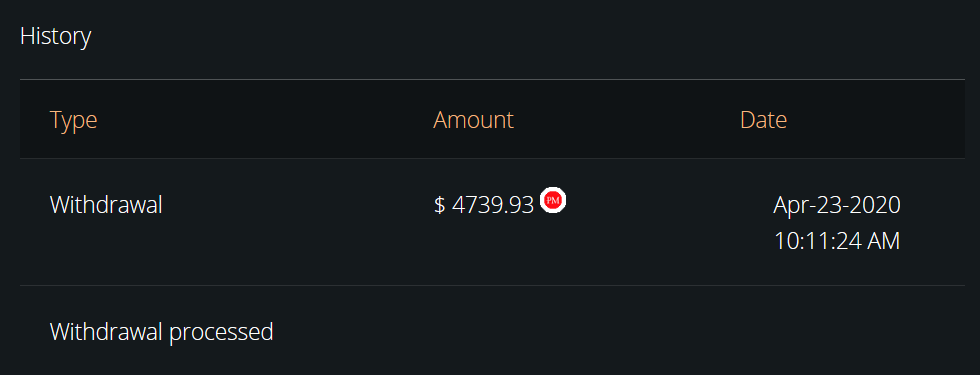
Task: Click the Withdrawal processed status message
Action: tap(161, 331)
